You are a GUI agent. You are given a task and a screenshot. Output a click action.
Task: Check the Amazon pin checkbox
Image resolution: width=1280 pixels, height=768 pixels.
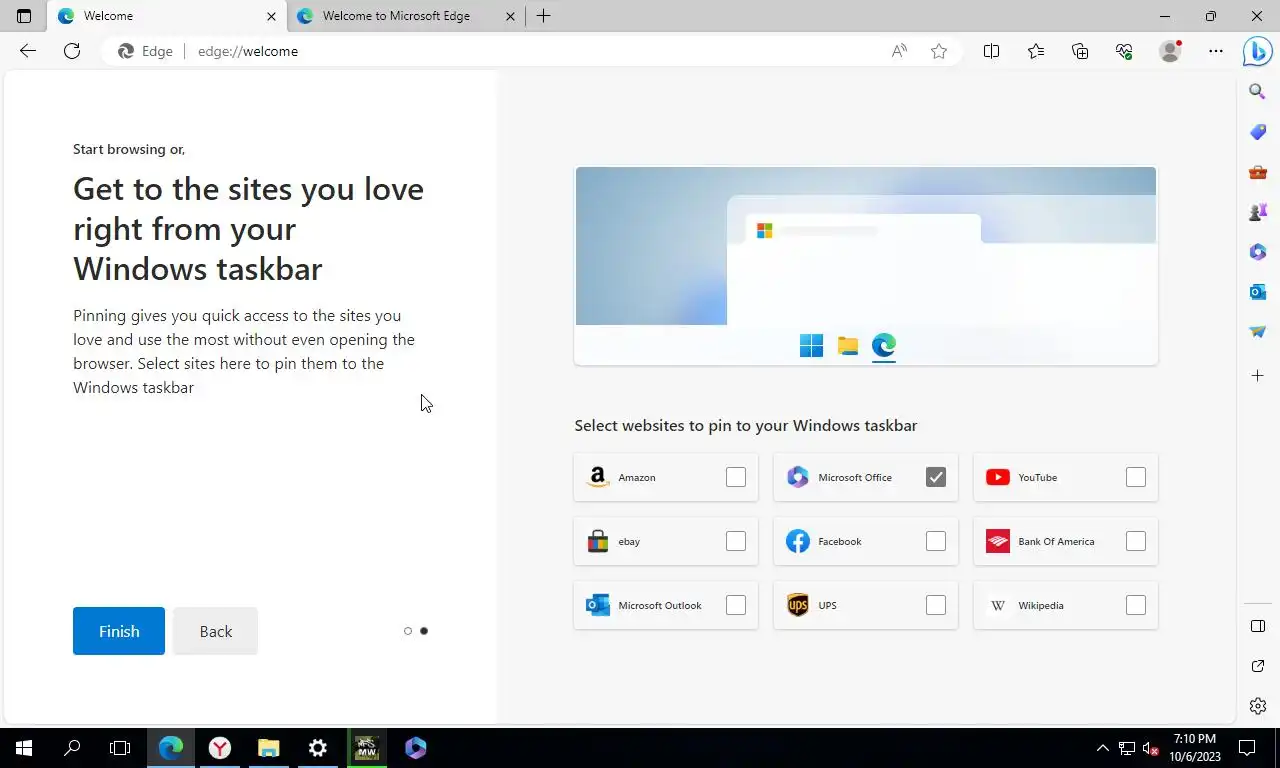point(736,477)
